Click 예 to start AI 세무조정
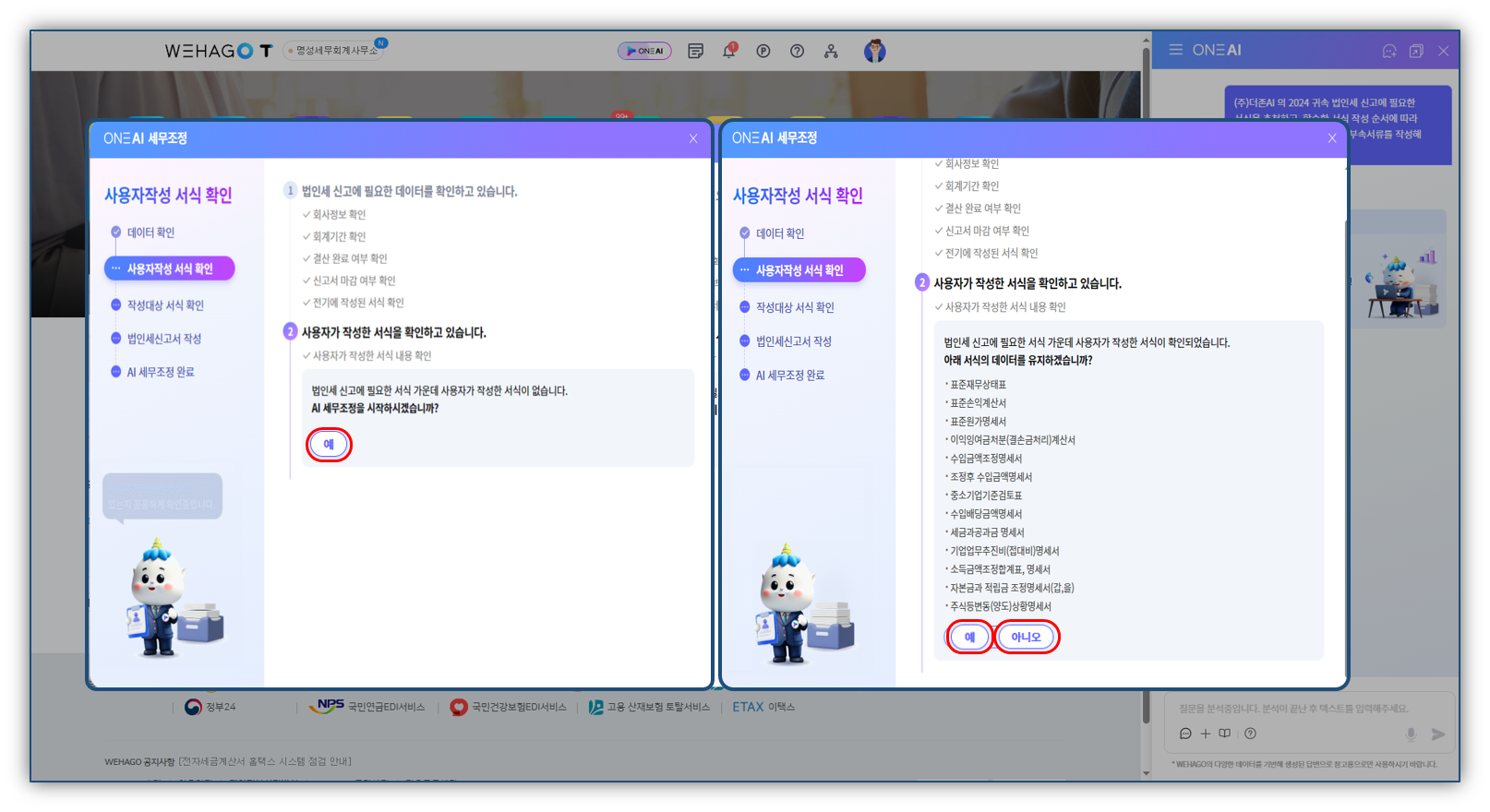Image resolution: width=1490 pixels, height=812 pixels. pos(329,445)
